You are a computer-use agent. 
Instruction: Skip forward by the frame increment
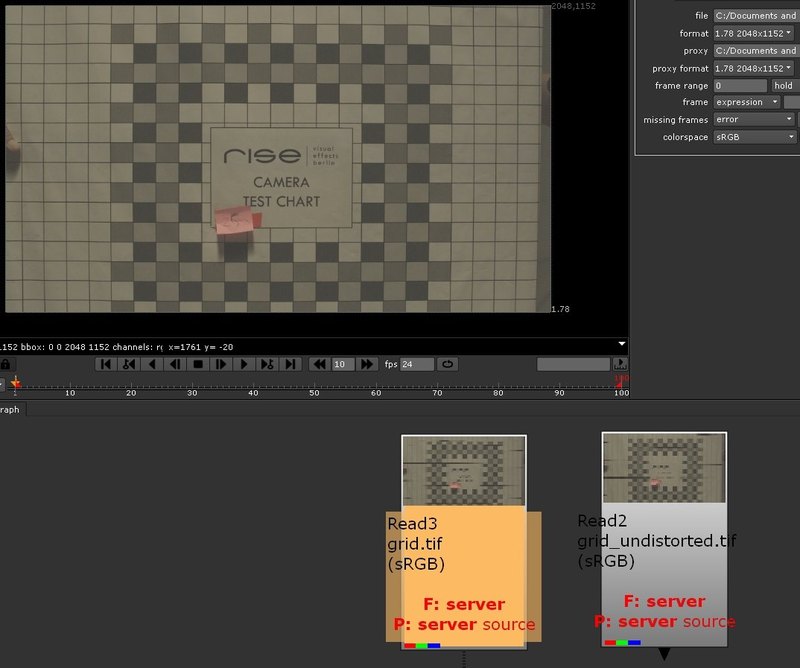367,365
